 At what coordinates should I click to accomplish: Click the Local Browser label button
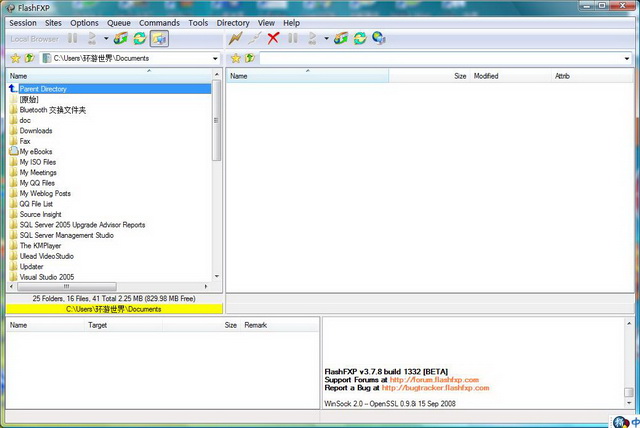(34, 39)
